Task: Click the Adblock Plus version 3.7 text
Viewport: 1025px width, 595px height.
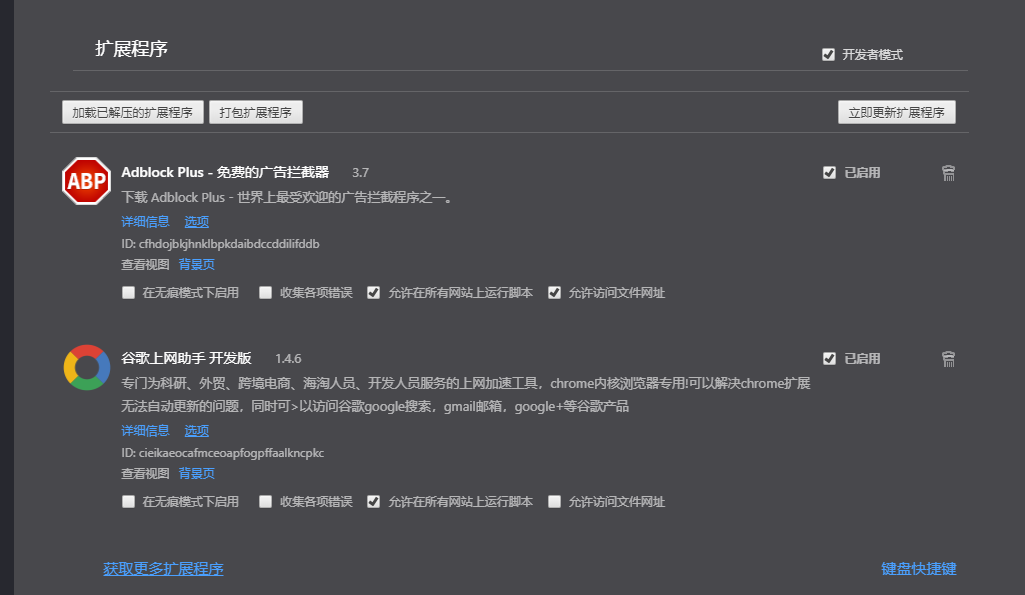Action: [x=360, y=173]
